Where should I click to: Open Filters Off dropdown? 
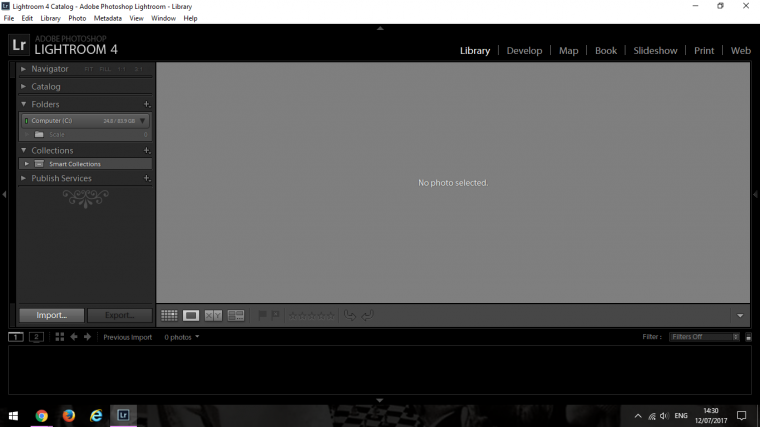coord(704,337)
